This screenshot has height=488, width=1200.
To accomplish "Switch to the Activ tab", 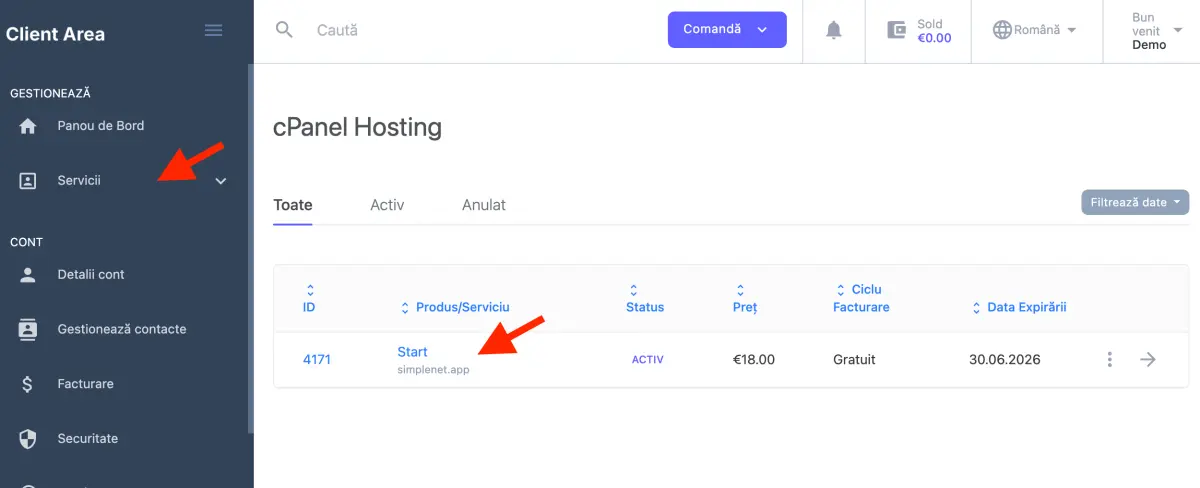I will click(387, 205).
